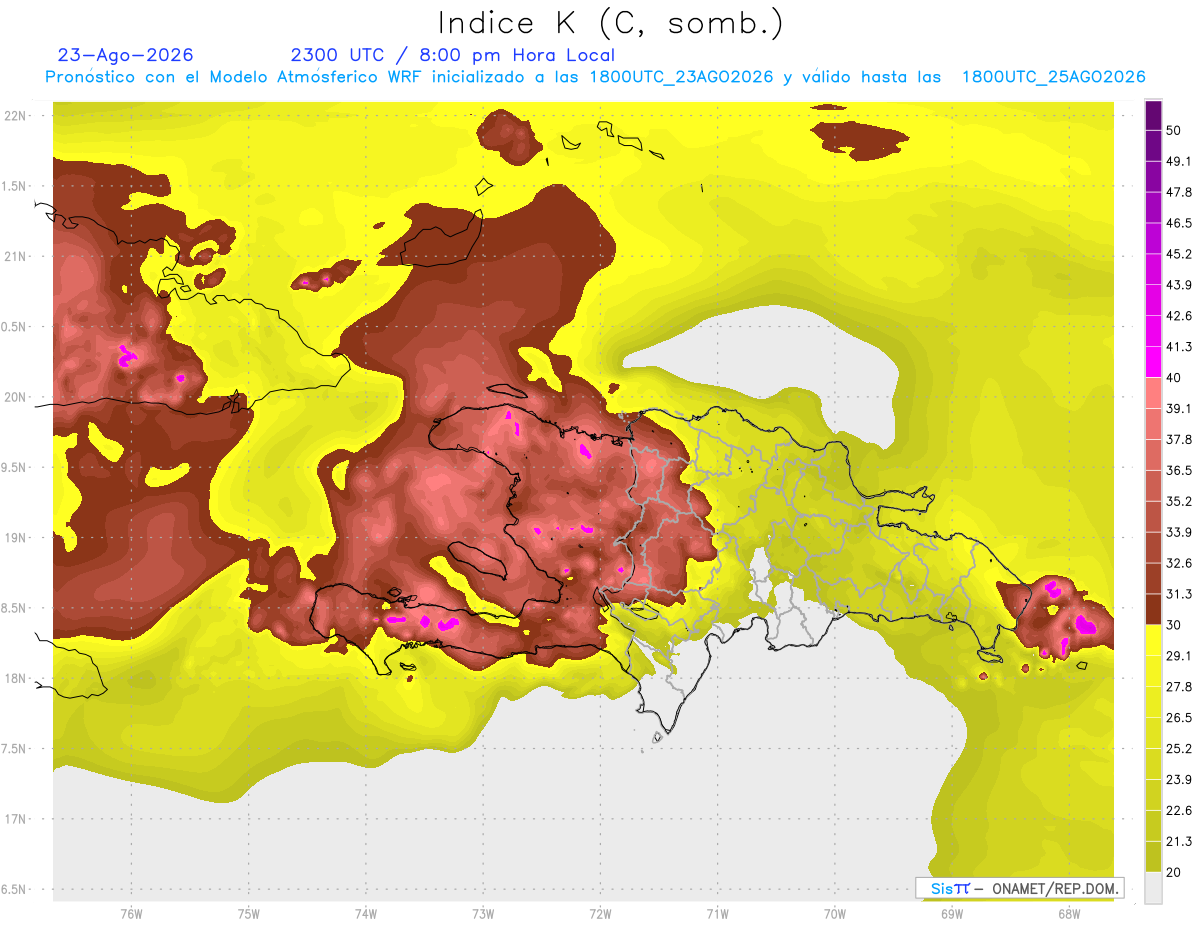Select the date "23-Ago-2026"
1200x927 pixels.
tap(126, 55)
